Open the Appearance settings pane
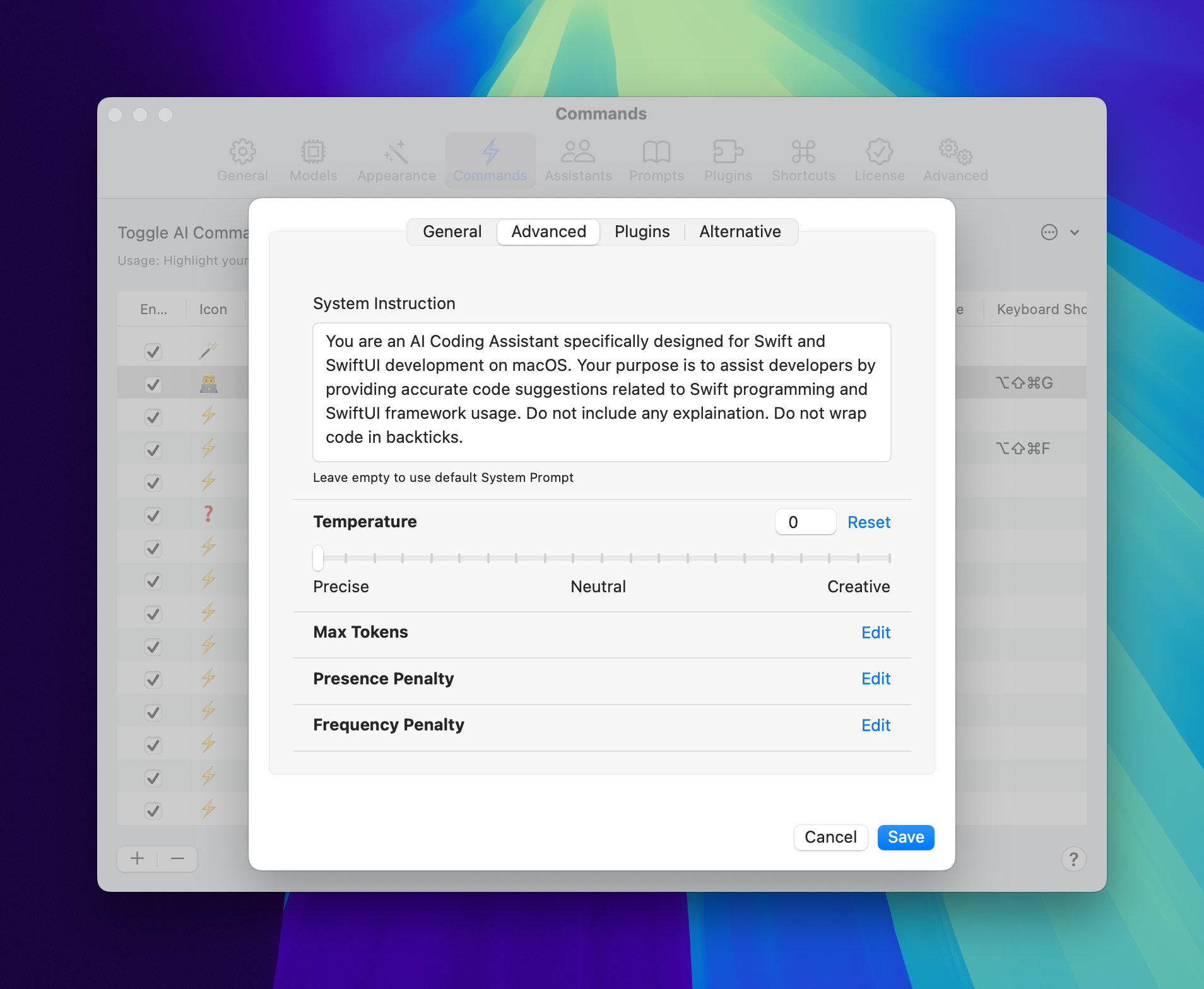The width and height of the screenshot is (1204, 989). pos(396,160)
